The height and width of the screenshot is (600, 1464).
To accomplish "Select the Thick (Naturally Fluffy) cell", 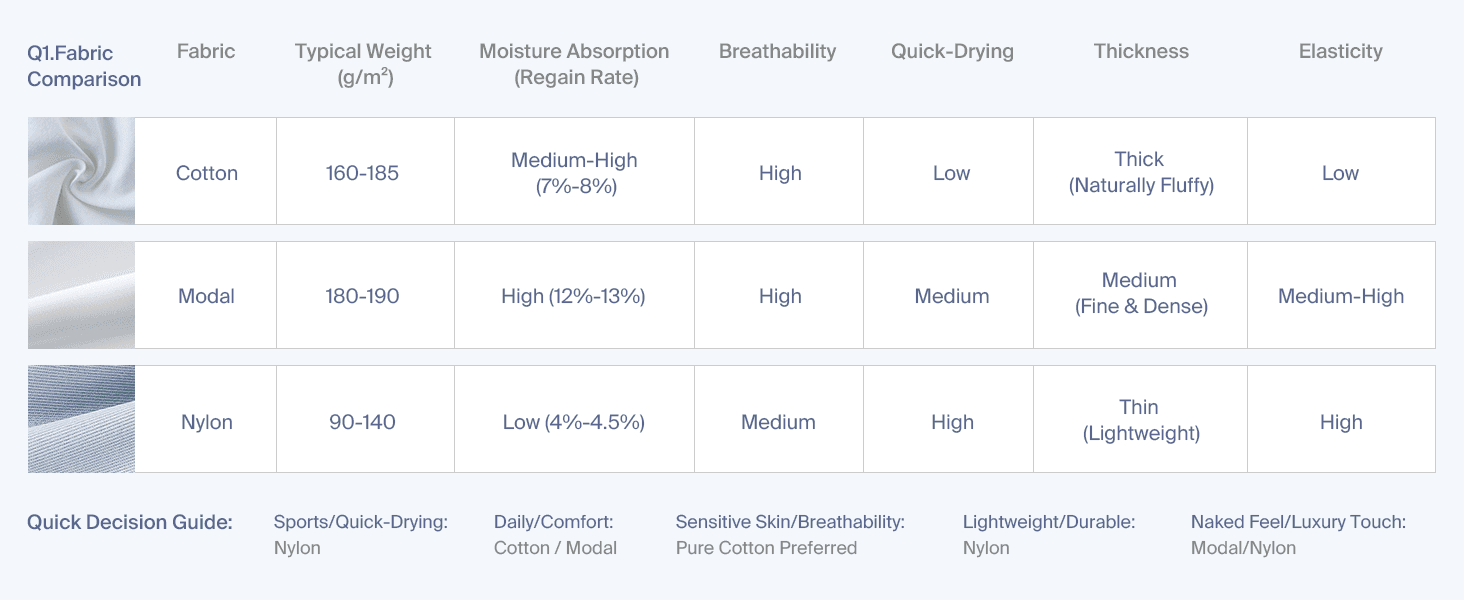I will (x=1140, y=171).
